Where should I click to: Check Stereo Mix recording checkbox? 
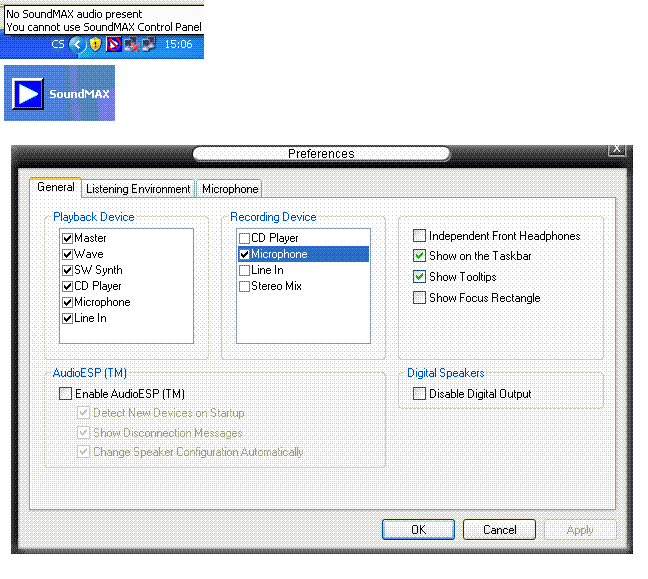pos(244,286)
